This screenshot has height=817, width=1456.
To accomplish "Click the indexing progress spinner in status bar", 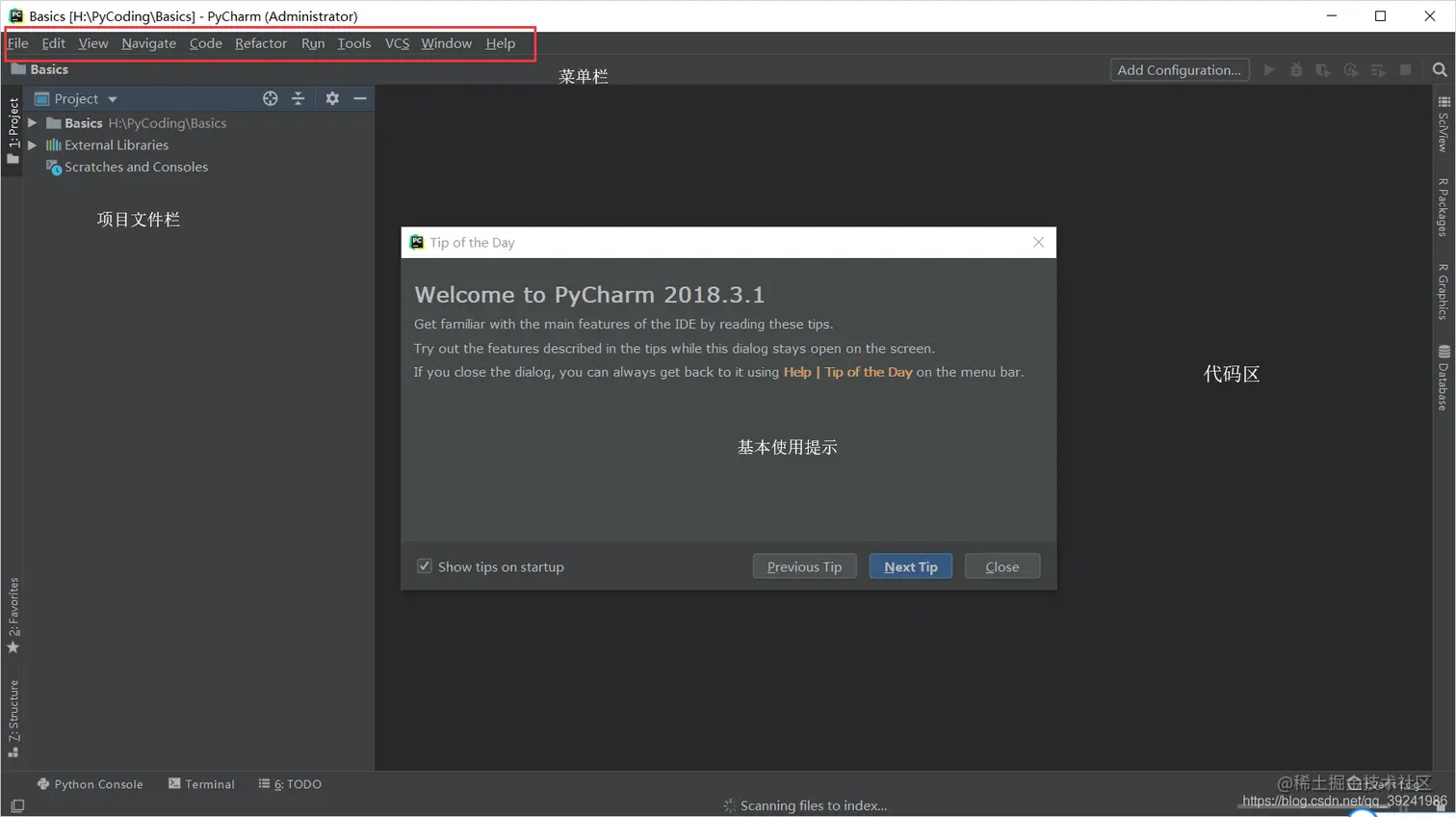I will (729, 806).
